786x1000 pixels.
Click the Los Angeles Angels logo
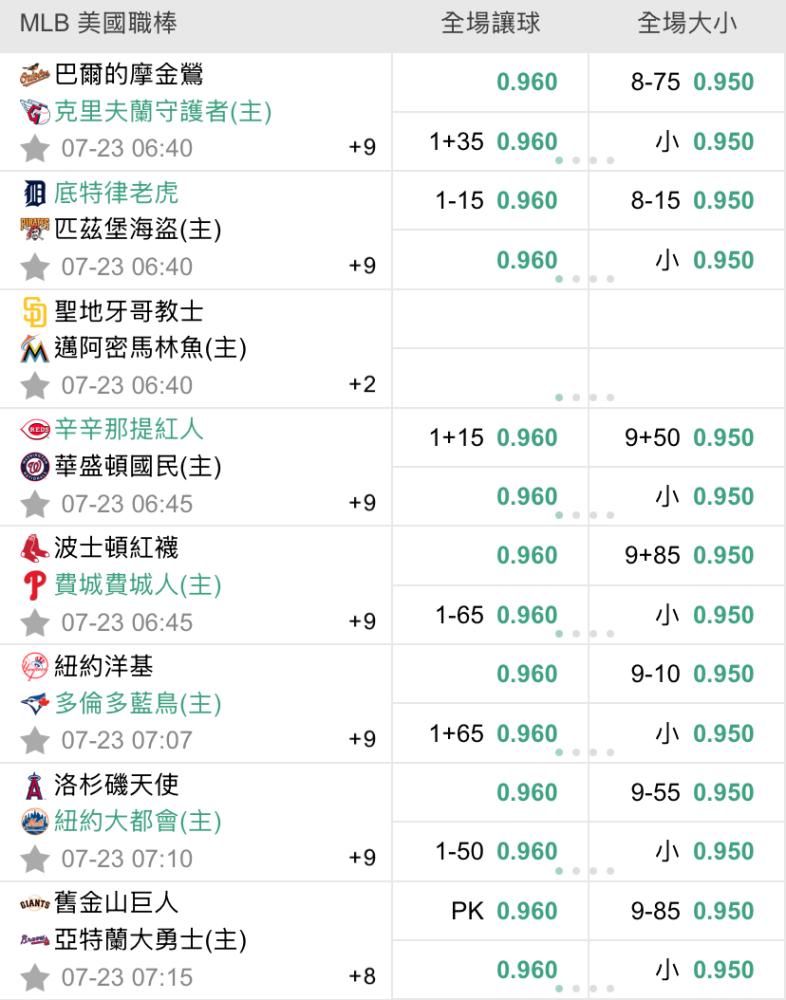pyautogui.click(x=34, y=786)
